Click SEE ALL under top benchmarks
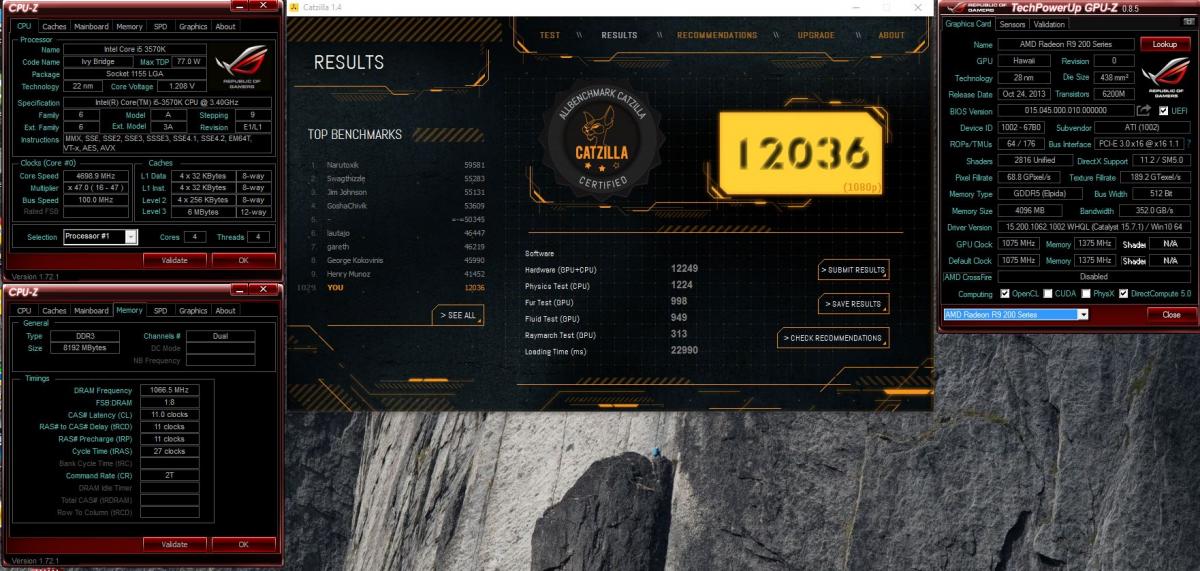The image size is (1200, 571). click(458, 315)
